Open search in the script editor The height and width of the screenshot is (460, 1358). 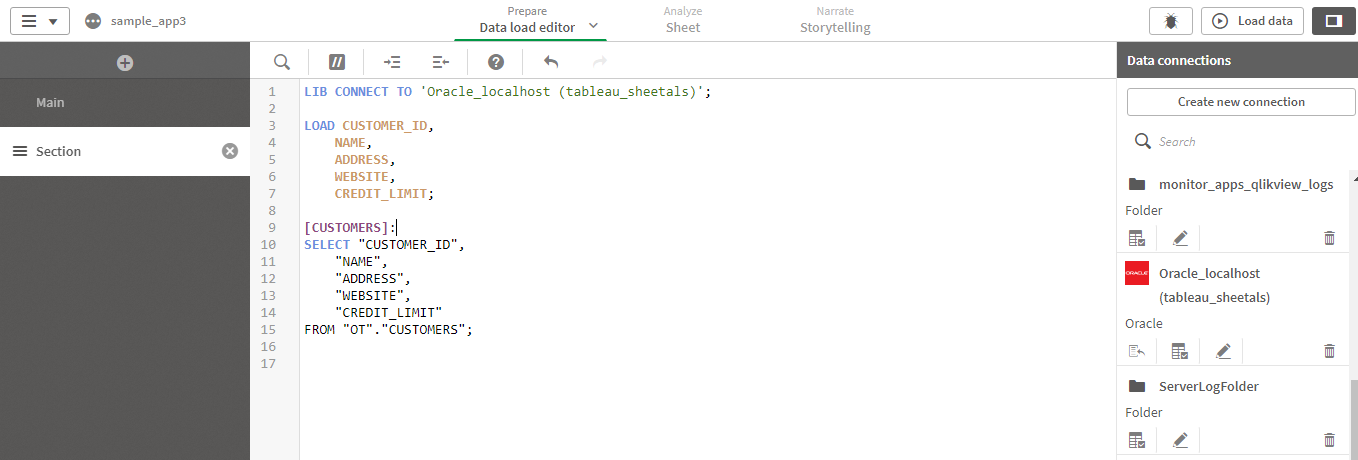click(x=282, y=62)
